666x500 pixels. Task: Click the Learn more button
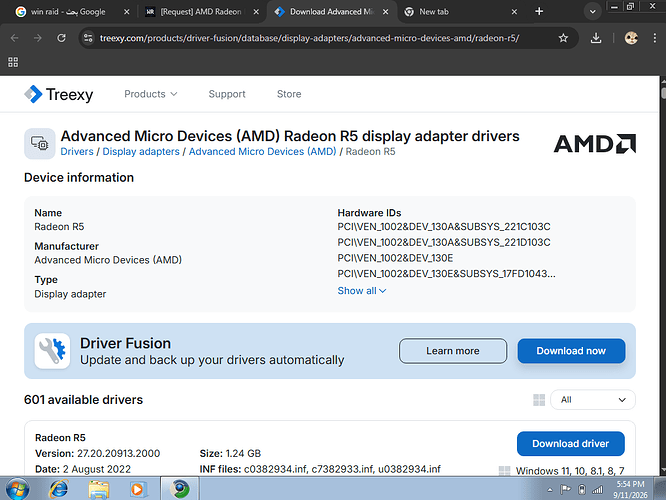(453, 351)
